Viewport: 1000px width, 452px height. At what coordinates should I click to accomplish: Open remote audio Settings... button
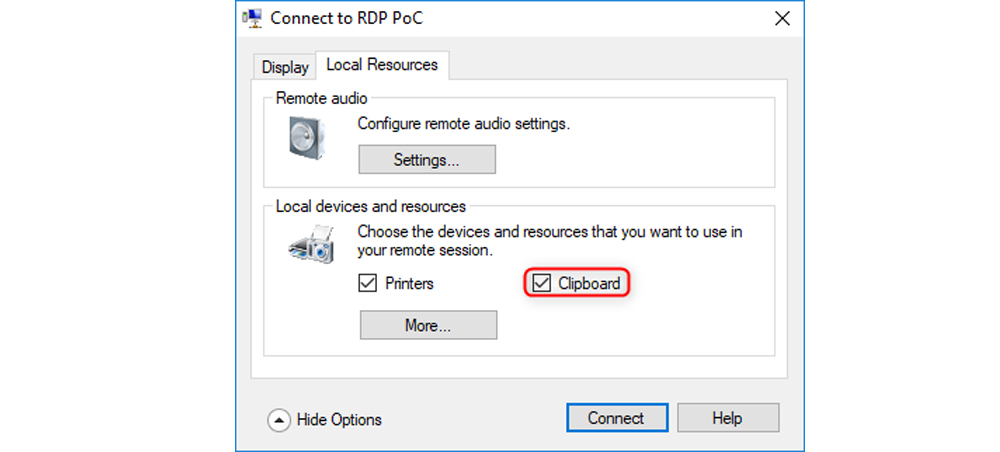pyautogui.click(x=427, y=159)
